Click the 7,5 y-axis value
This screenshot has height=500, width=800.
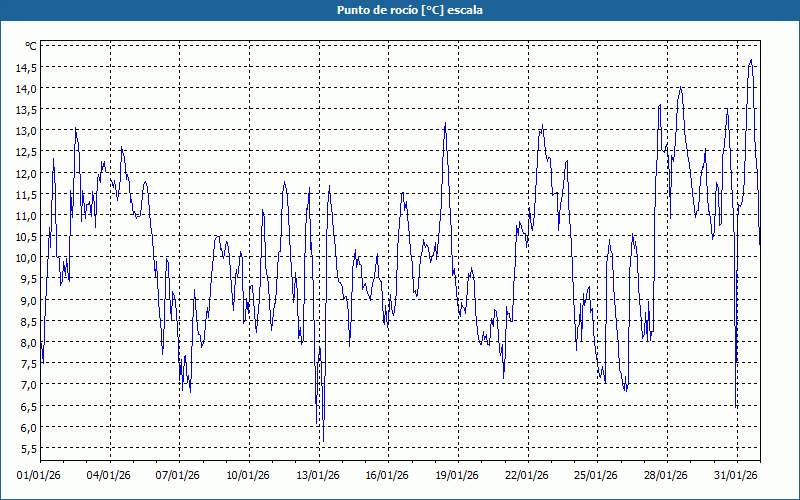(x=28, y=364)
